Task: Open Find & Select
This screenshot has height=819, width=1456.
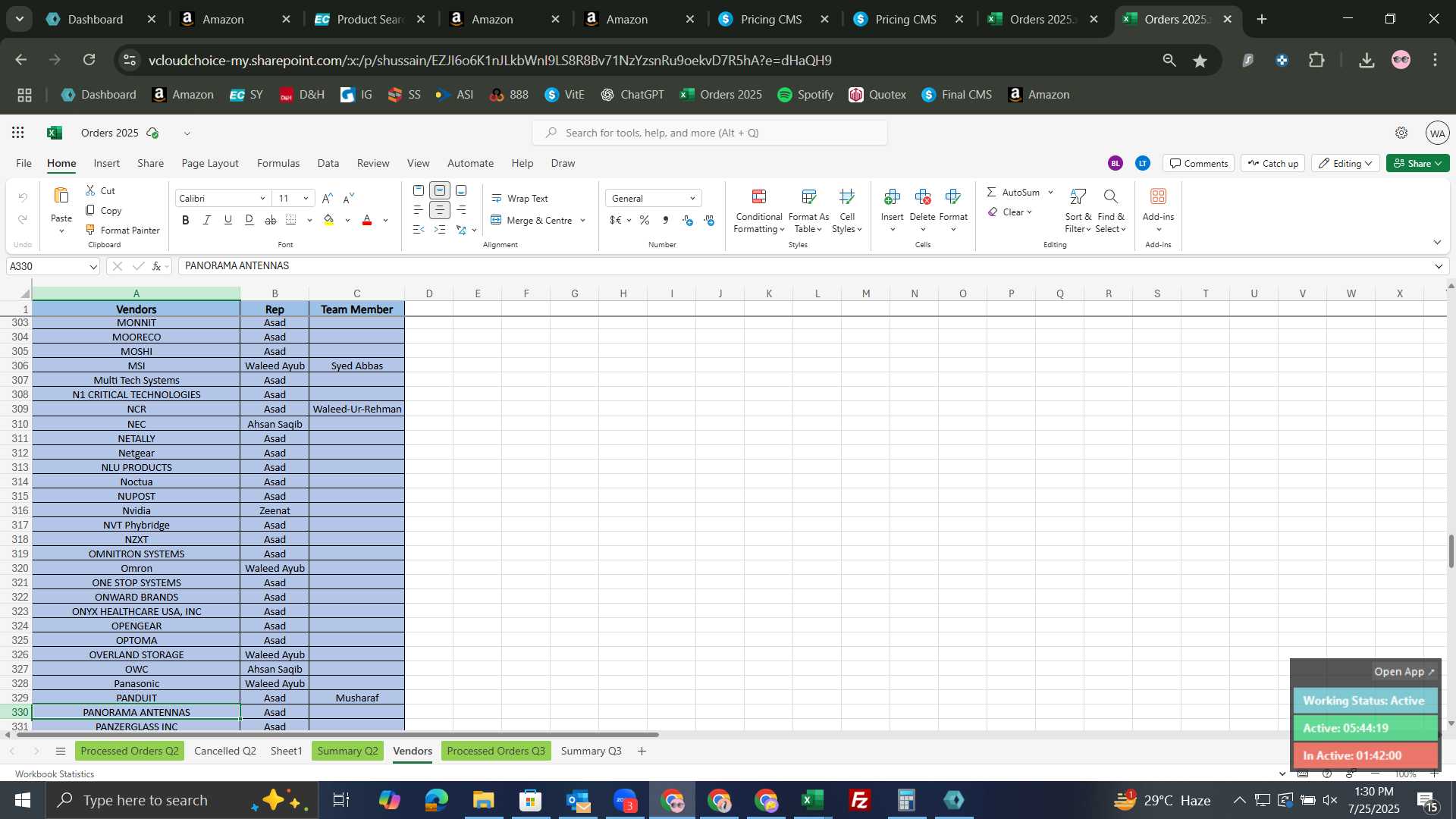Action: pos(1110,210)
